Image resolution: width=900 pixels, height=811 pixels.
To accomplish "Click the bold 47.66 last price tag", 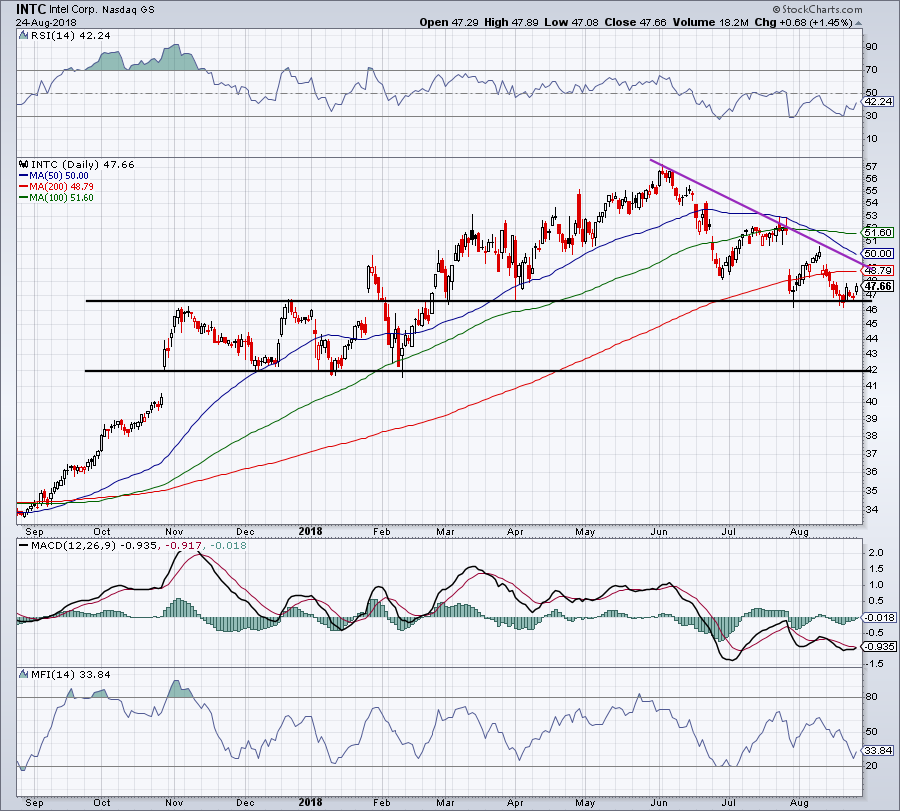I will [x=878, y=286].
